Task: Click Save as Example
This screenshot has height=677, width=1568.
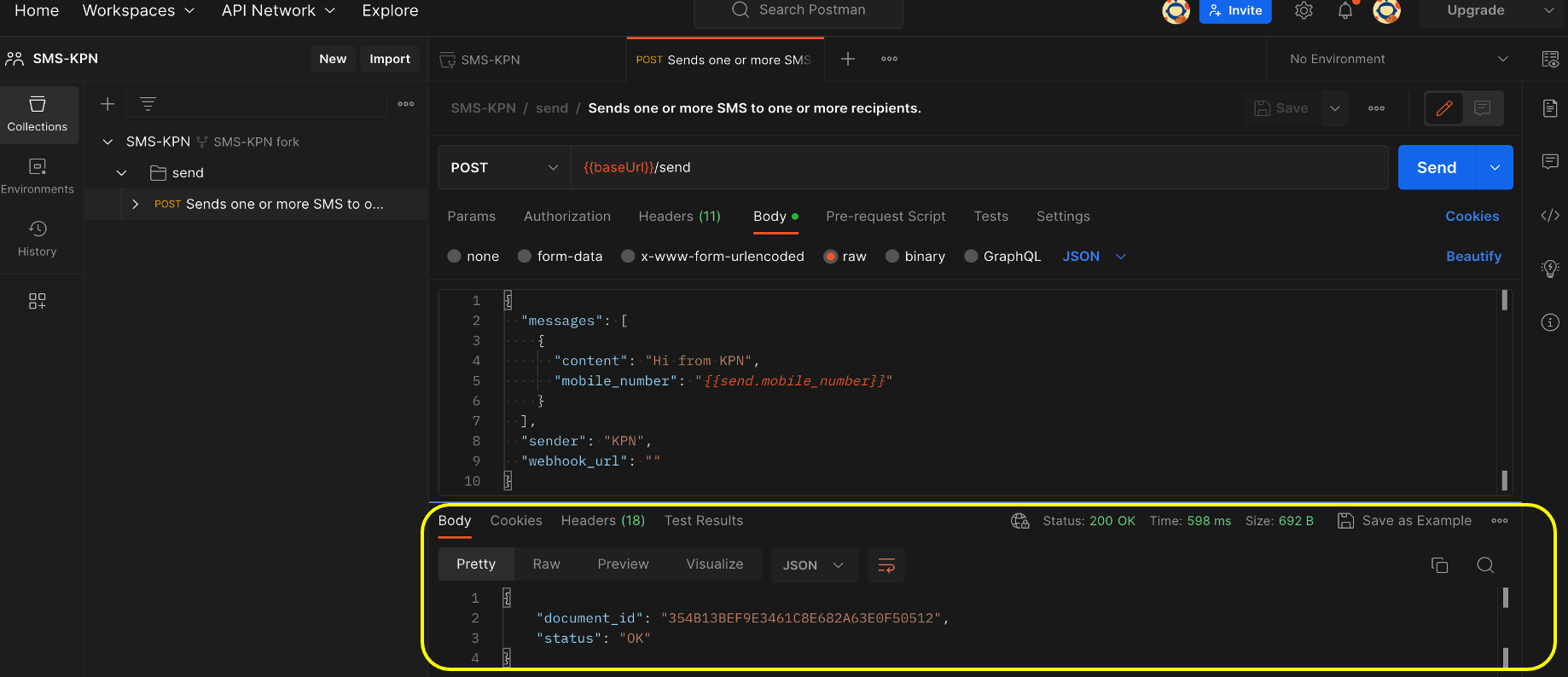Action: pos(1404,521)
